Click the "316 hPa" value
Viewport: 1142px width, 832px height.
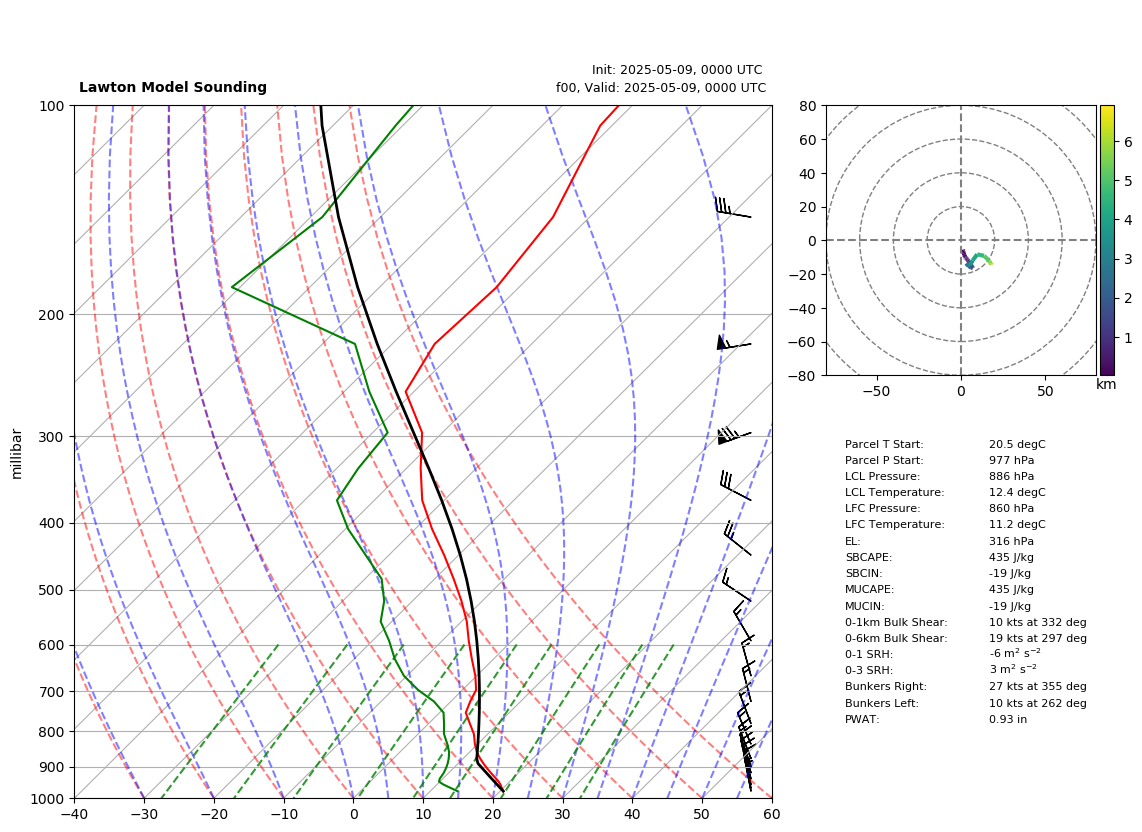pyautogui.click(x=1012, y=541)
